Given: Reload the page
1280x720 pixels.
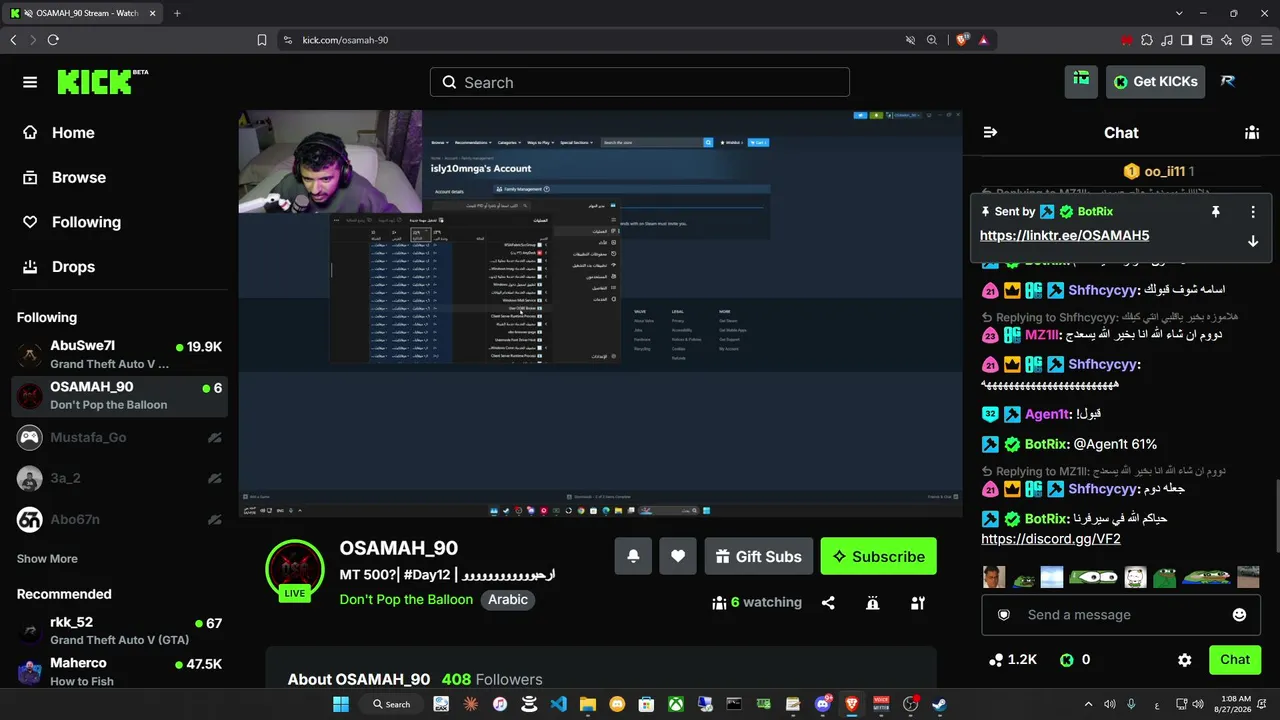Looking at the screenshot, I should pos(53,40).
